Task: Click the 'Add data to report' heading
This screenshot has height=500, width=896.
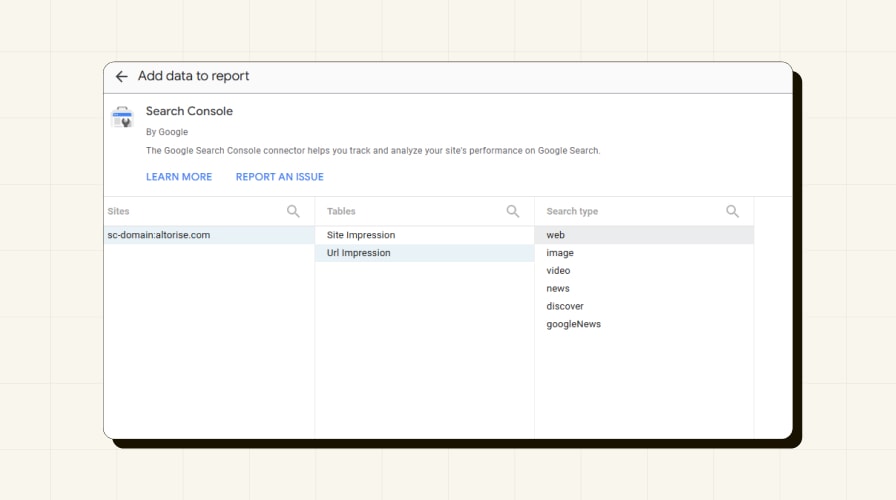Action: pos(194,76)
